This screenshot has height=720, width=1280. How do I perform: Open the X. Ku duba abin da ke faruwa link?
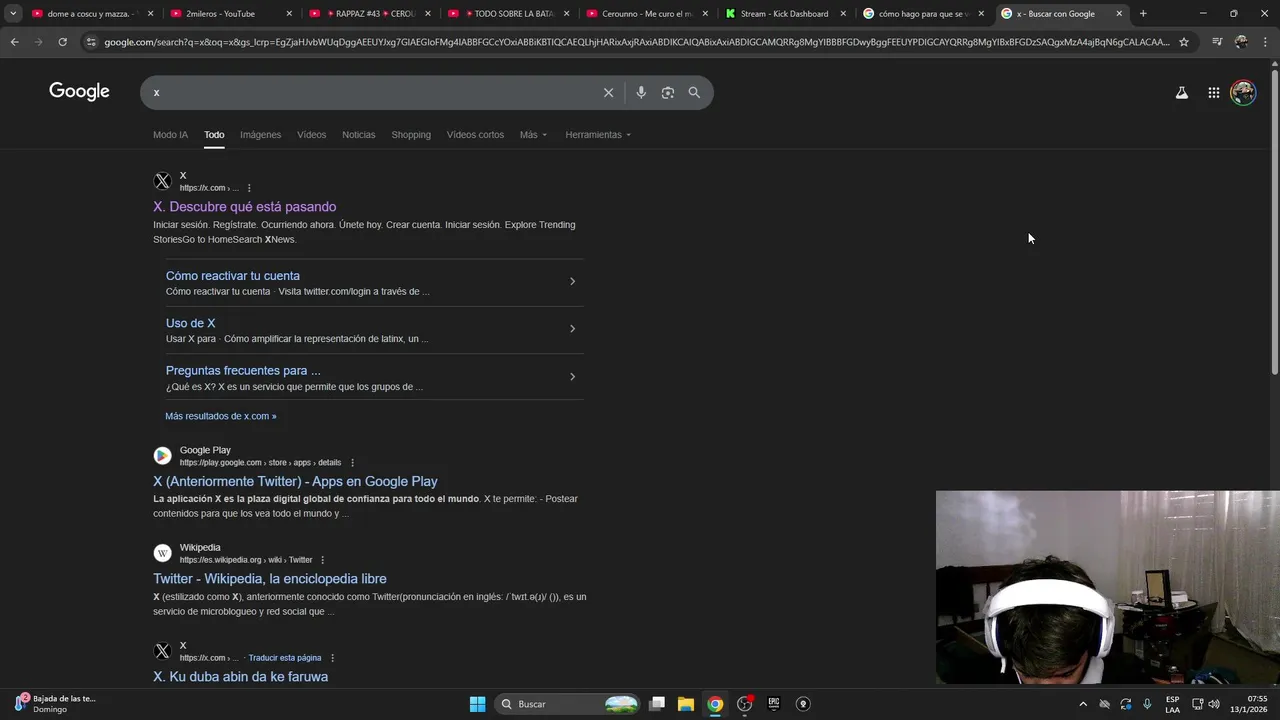[240, 677]
